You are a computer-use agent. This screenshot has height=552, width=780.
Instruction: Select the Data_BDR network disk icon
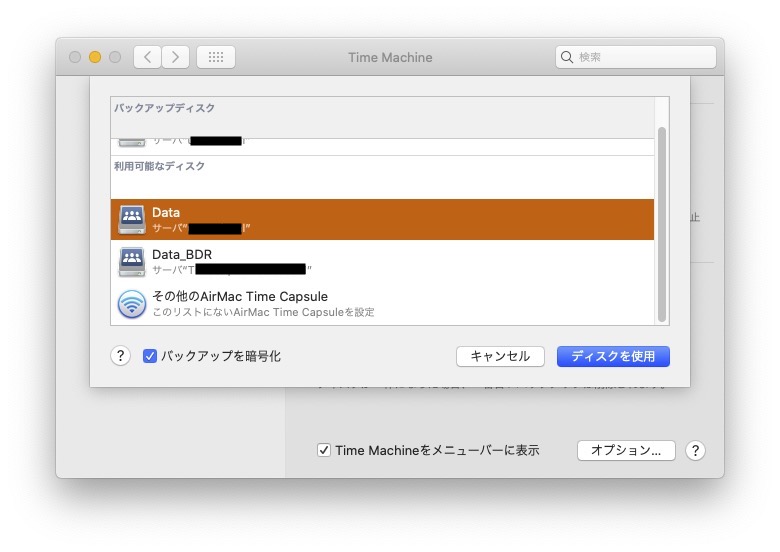click(x=132, y=262)
